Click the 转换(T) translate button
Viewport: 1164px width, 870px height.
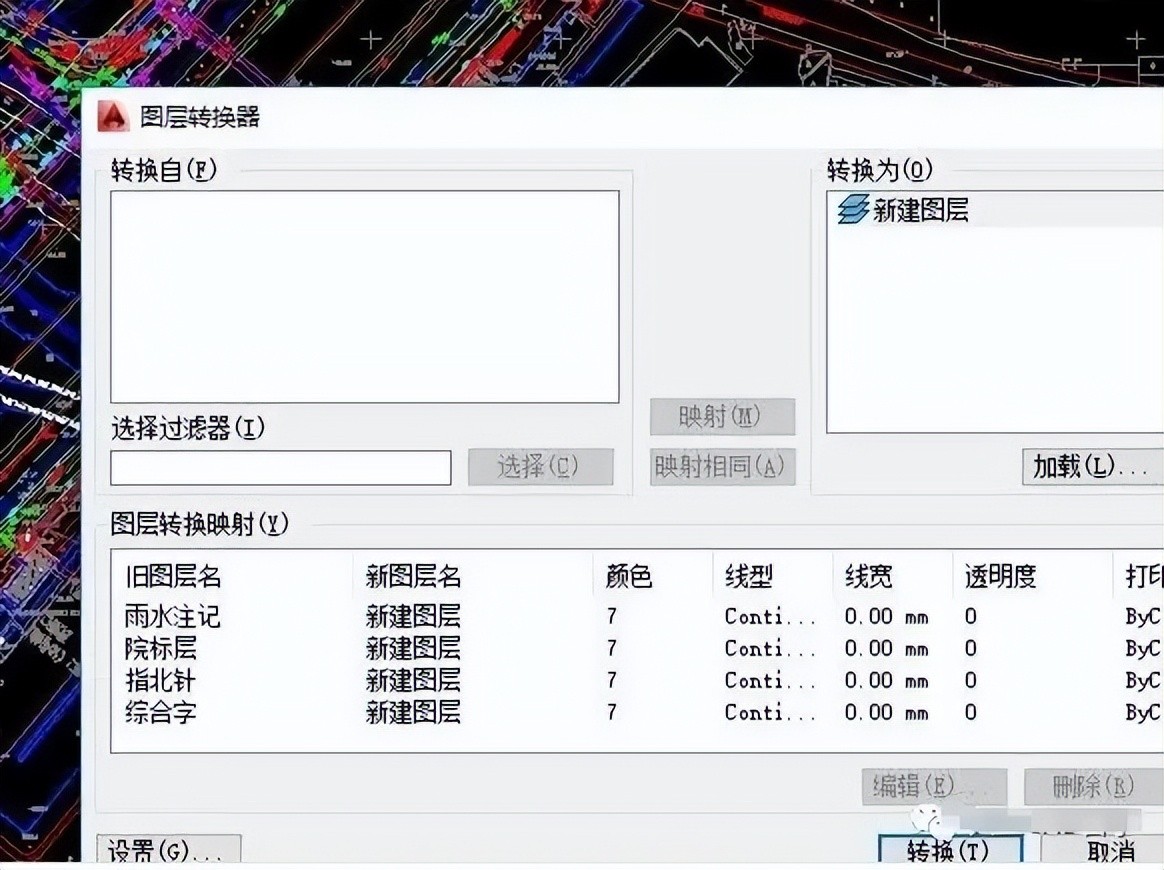pyautogui.click(x=949, y=851)
